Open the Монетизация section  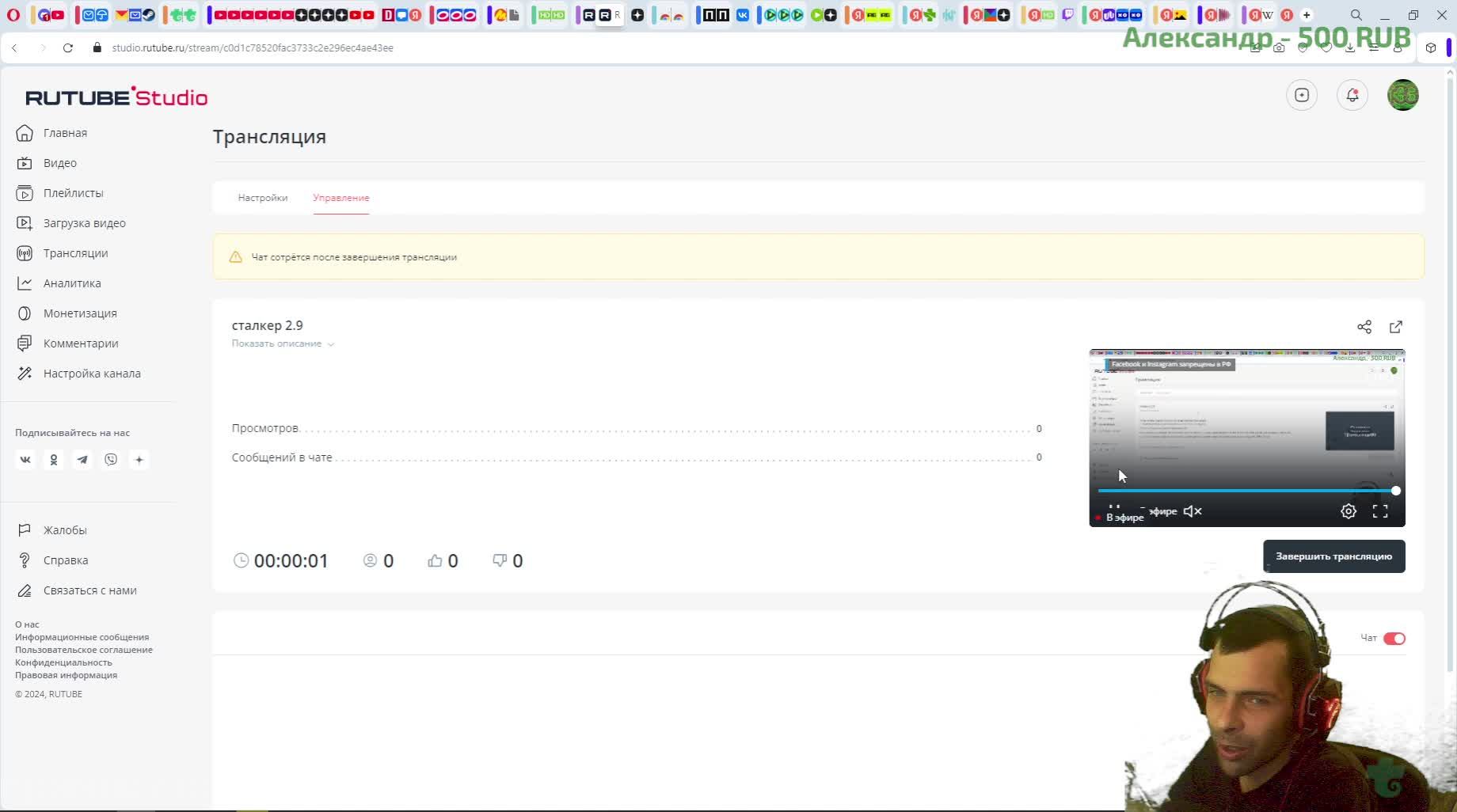(x=80, y=313)
